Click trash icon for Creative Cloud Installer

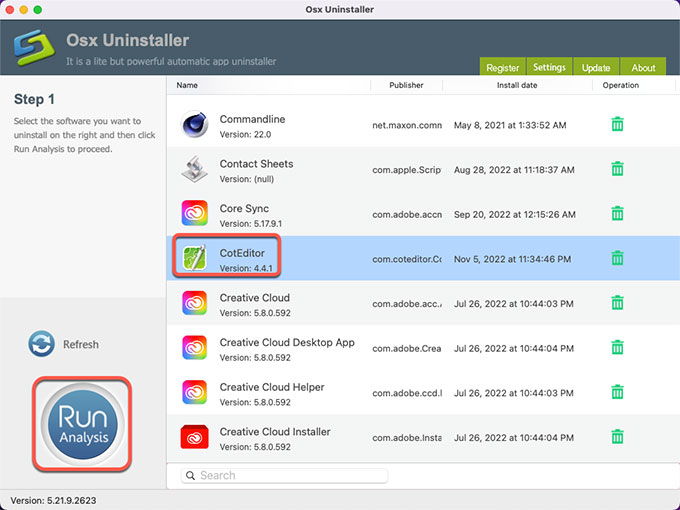click(618, 437)
